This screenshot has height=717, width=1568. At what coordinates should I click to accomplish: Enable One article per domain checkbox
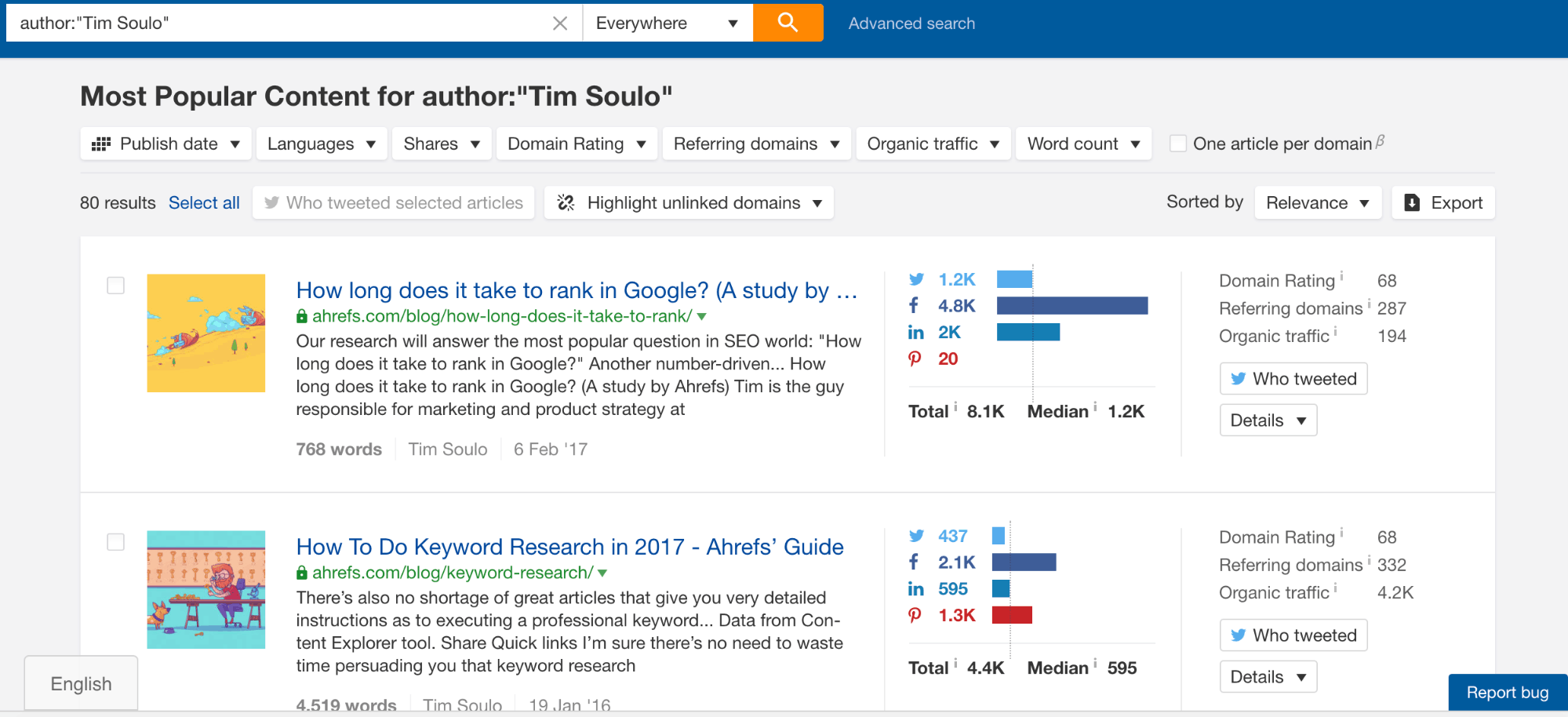coord(1177,144)
